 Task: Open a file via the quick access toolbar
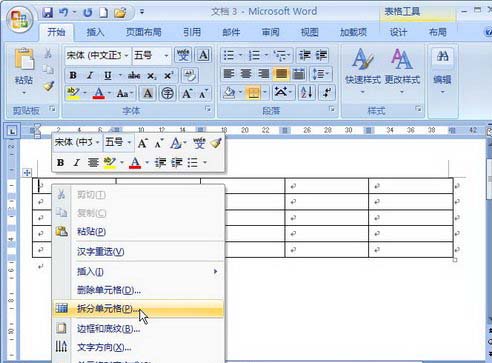point(120,13)
